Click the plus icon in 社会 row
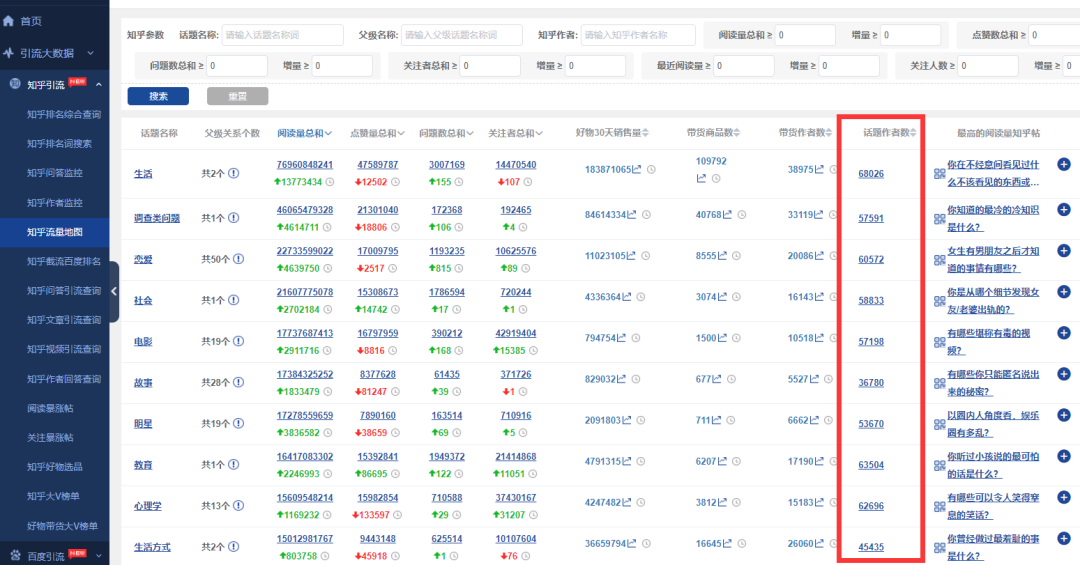This screenshot has height=565, width=1080. pyautogui.click(x=1064, y=291)
